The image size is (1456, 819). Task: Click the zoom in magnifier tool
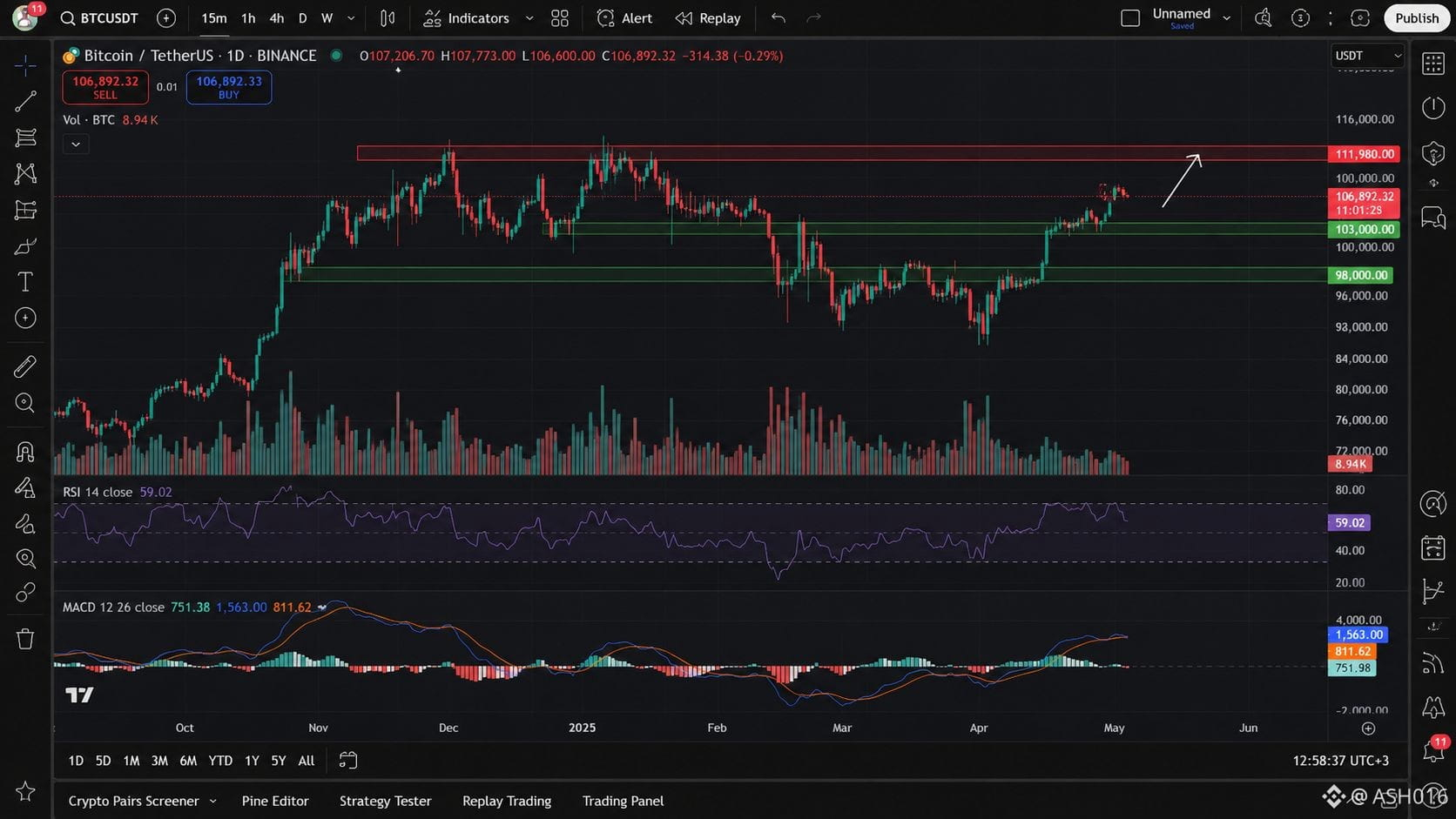tap(25, 403)
